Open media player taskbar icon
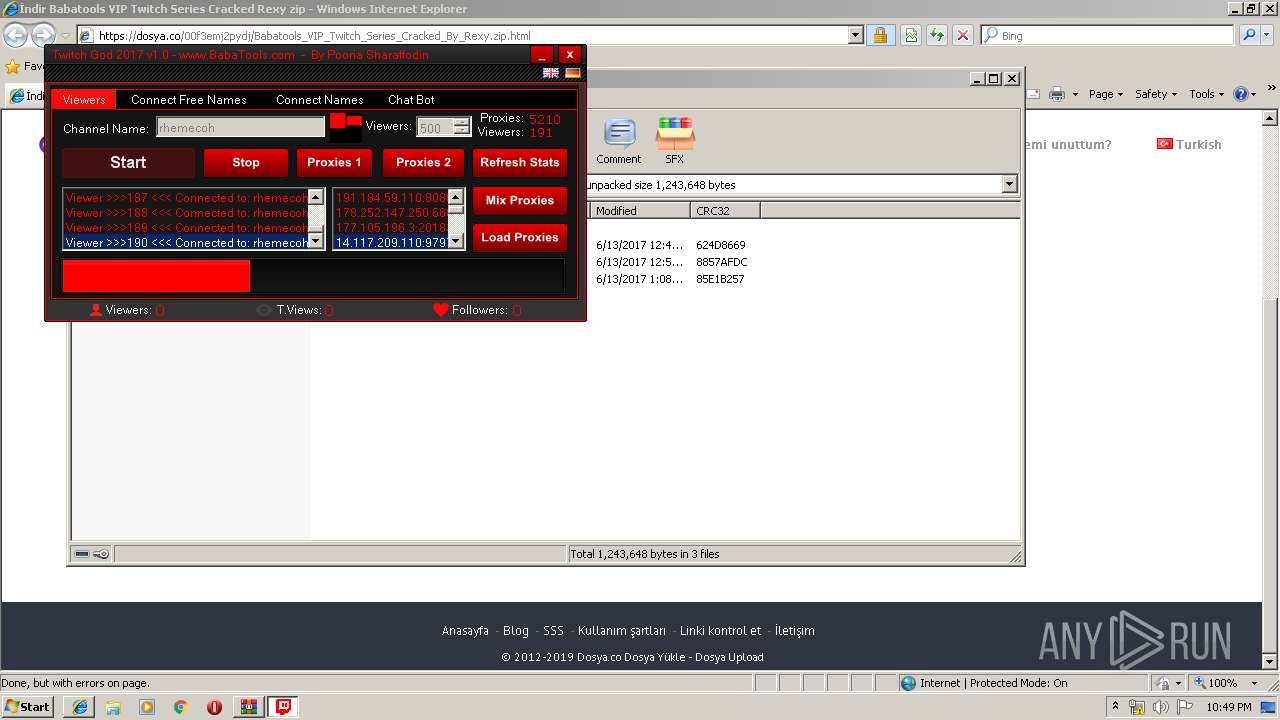The height and width of the screenshot is (720, 1280). click(147, 707)
